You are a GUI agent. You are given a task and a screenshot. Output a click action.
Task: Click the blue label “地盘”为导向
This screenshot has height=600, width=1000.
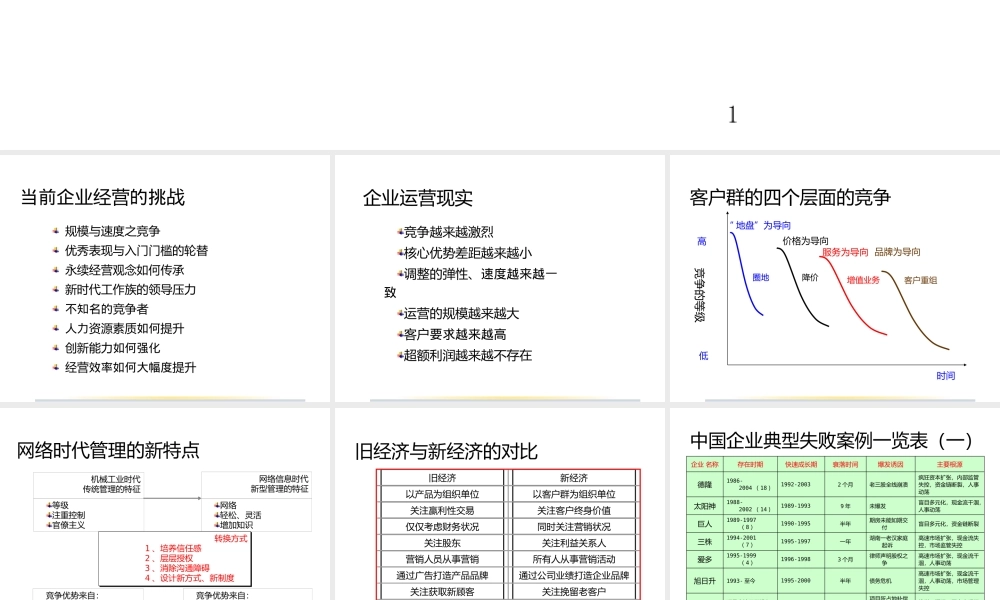click(760, 225)
